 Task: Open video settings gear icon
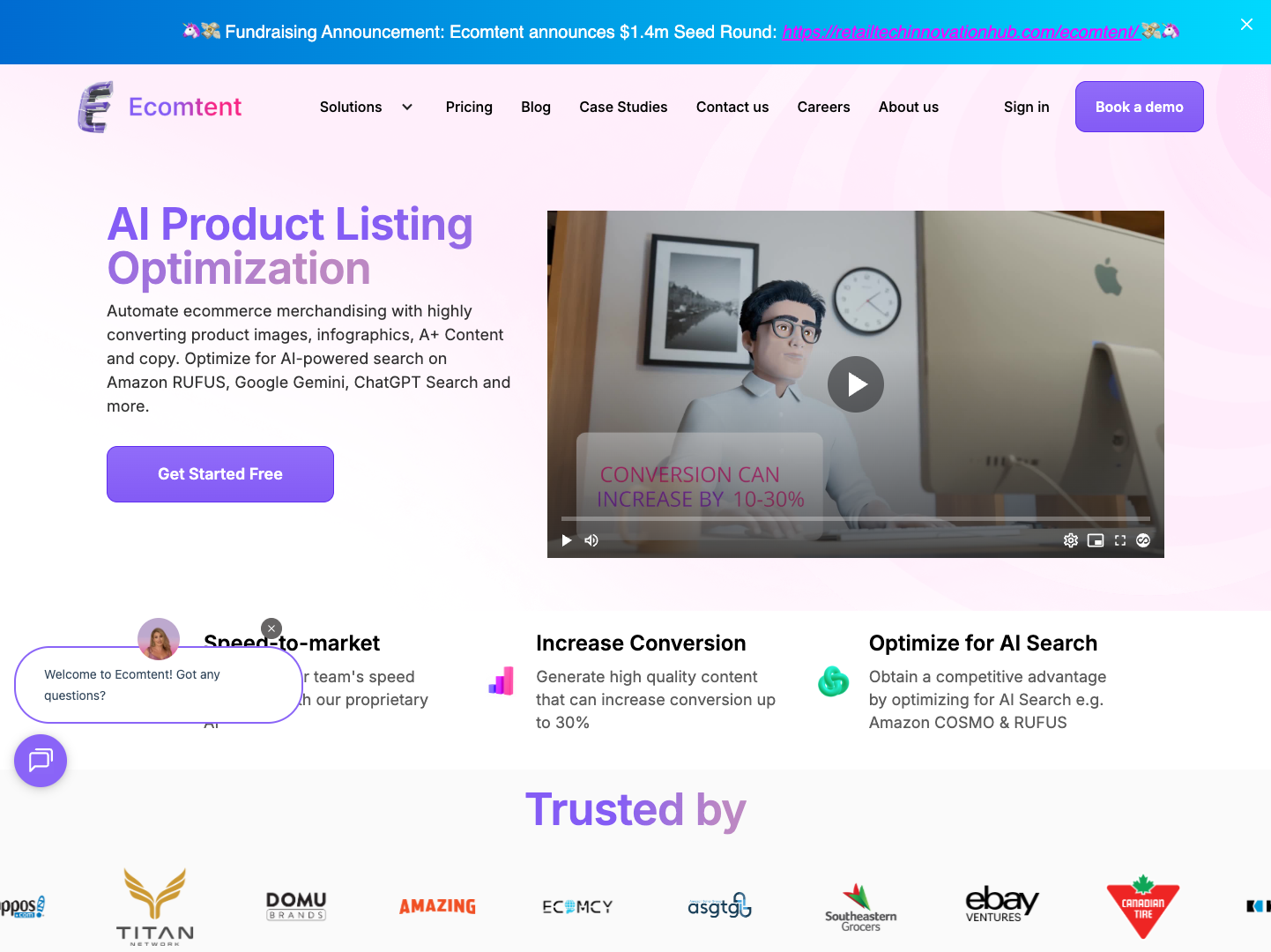pyautogui.click(x=1070, y=540)
